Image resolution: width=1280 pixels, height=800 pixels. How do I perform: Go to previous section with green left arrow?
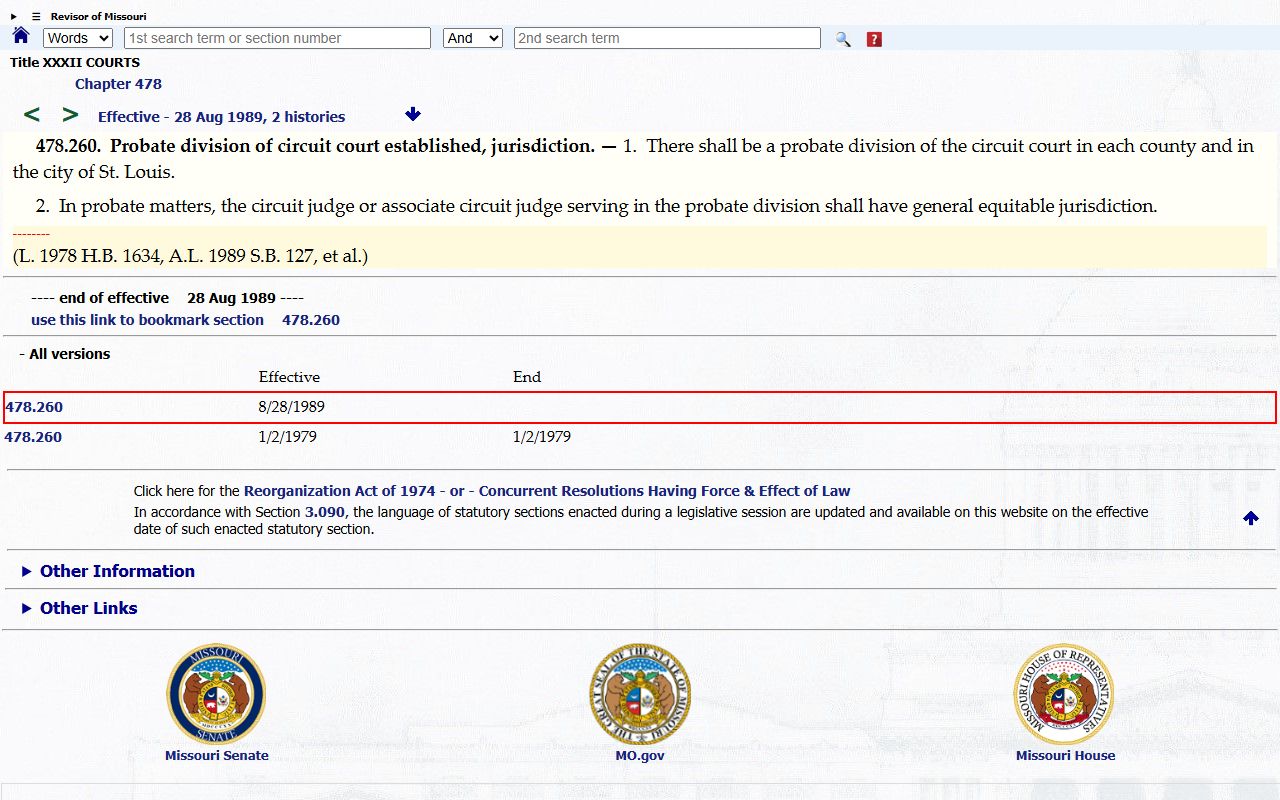point(32,115)
